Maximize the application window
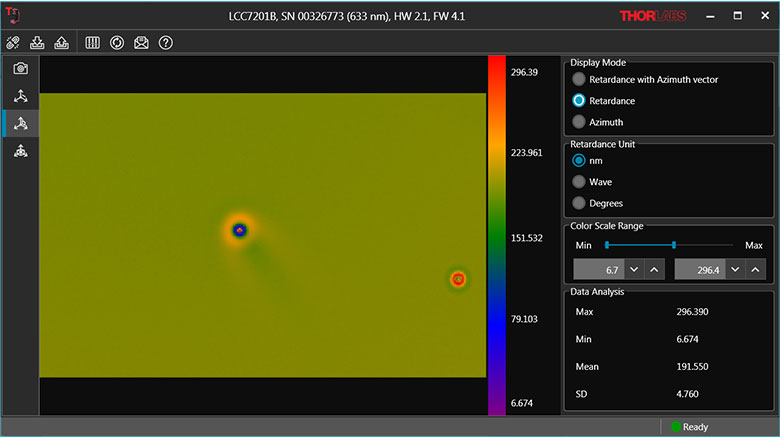The image size is (780, 438). [738, 16]
